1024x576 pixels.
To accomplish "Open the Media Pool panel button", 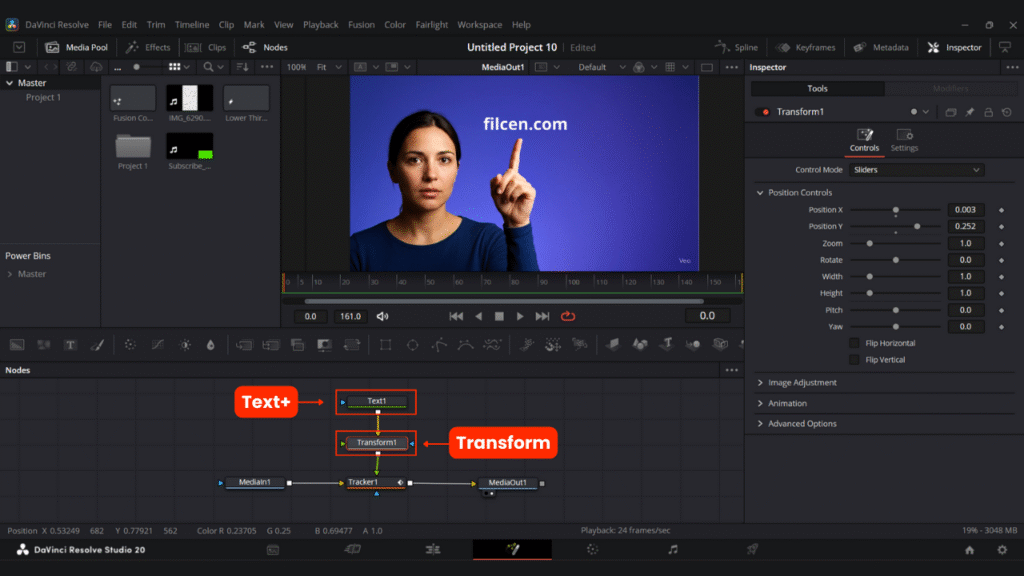I will tap(77, 47).
